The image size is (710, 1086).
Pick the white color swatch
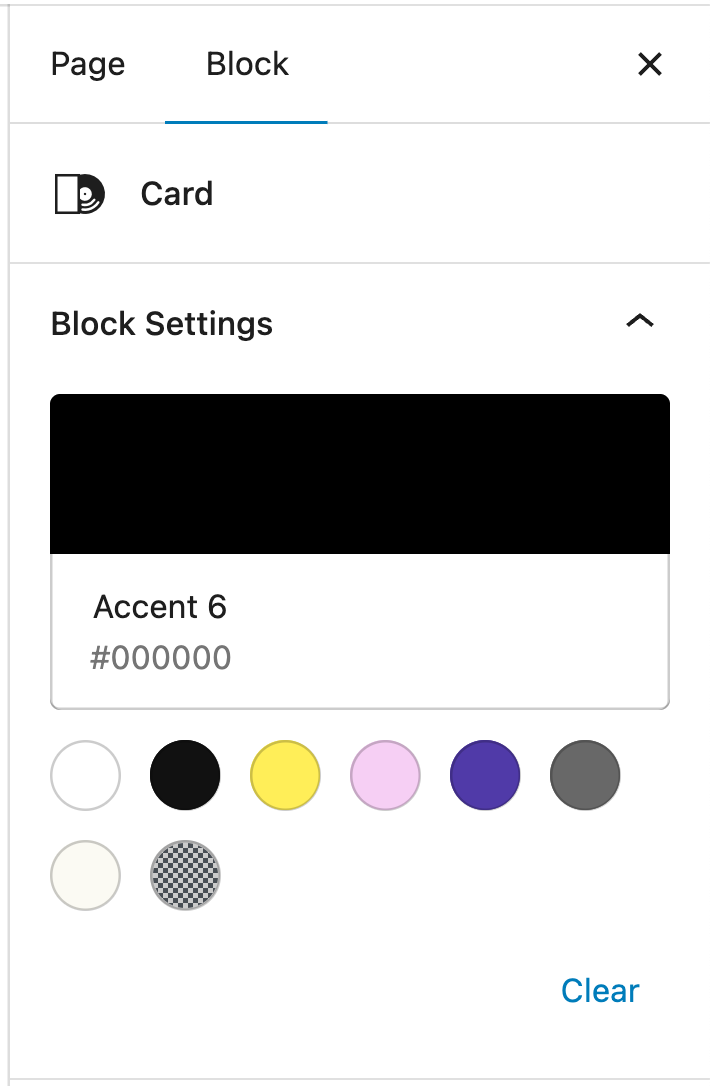(x=86, y=775)
